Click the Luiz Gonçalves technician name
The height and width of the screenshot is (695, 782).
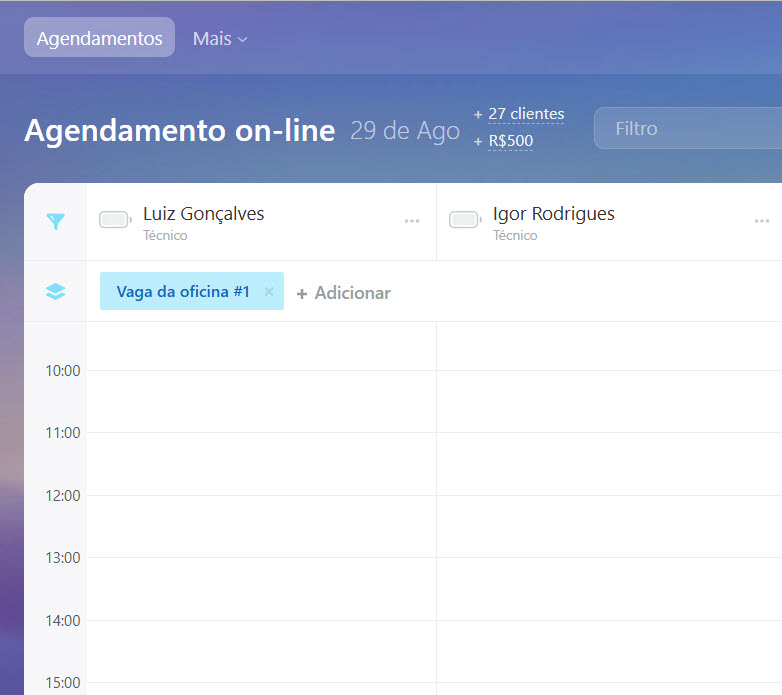click(x=203, y=213)
